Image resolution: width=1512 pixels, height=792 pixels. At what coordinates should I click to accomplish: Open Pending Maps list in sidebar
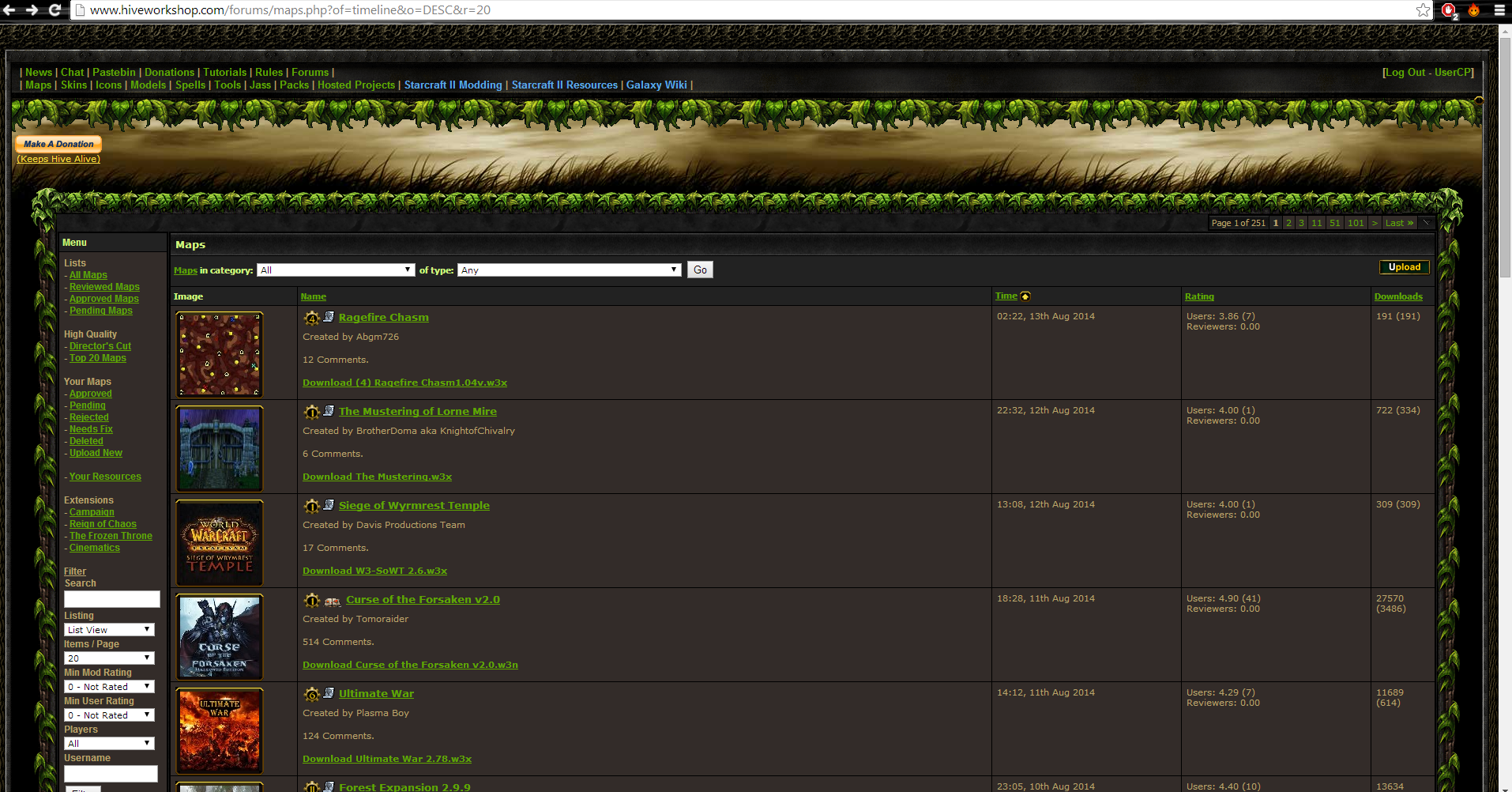101,311
